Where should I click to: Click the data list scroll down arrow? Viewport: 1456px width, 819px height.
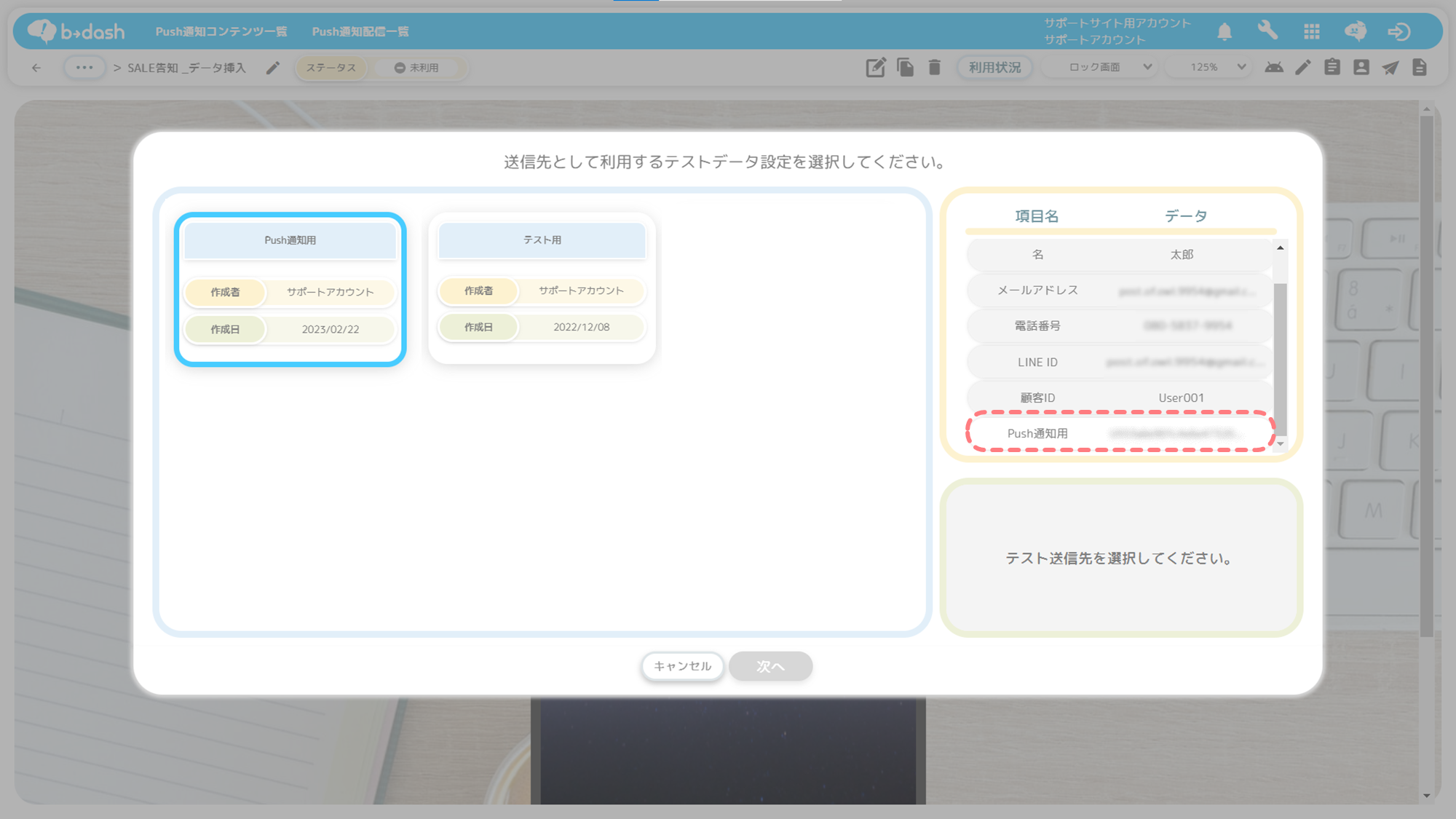coord(1280,443)
